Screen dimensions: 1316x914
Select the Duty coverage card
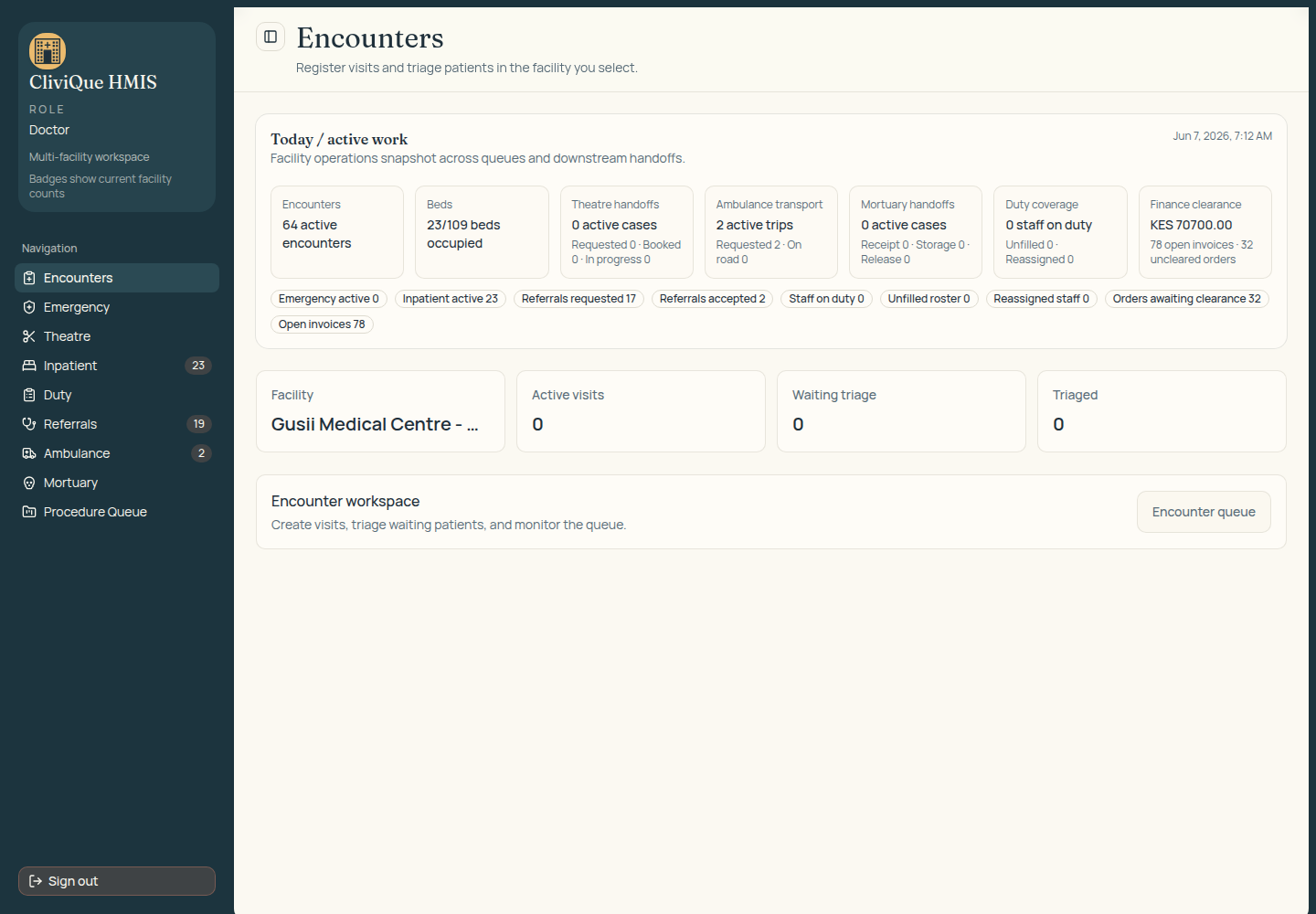click(1061, 232)
